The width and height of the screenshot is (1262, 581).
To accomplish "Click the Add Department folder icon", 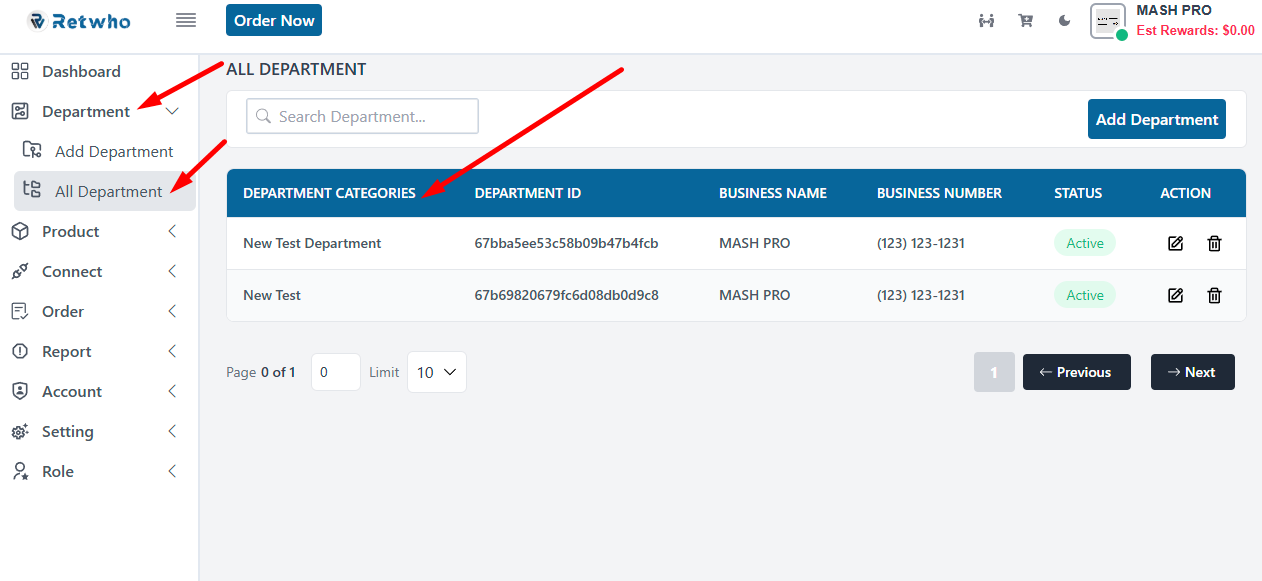I will coord(32,151).
